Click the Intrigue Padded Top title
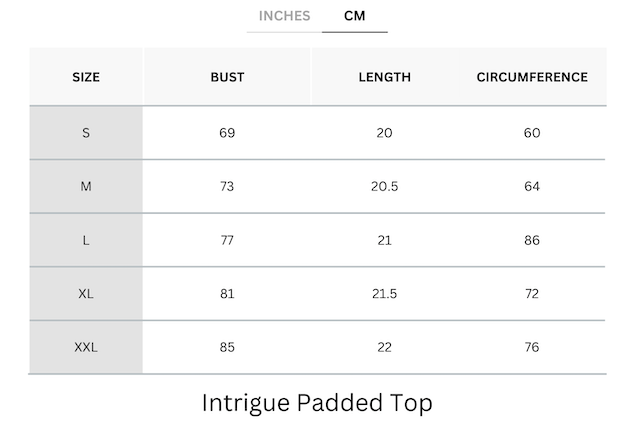 point(317,403)
